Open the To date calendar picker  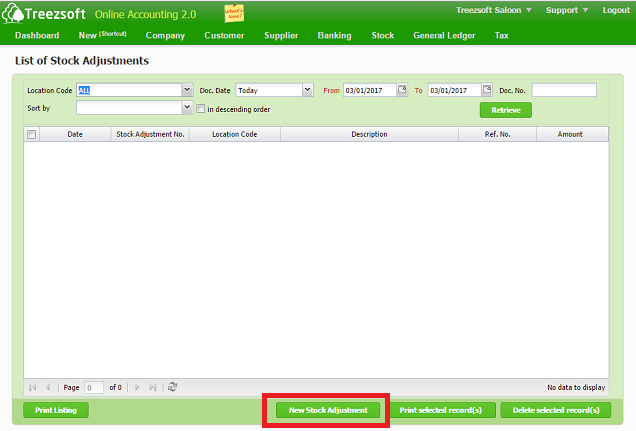(x=487, y=90)
